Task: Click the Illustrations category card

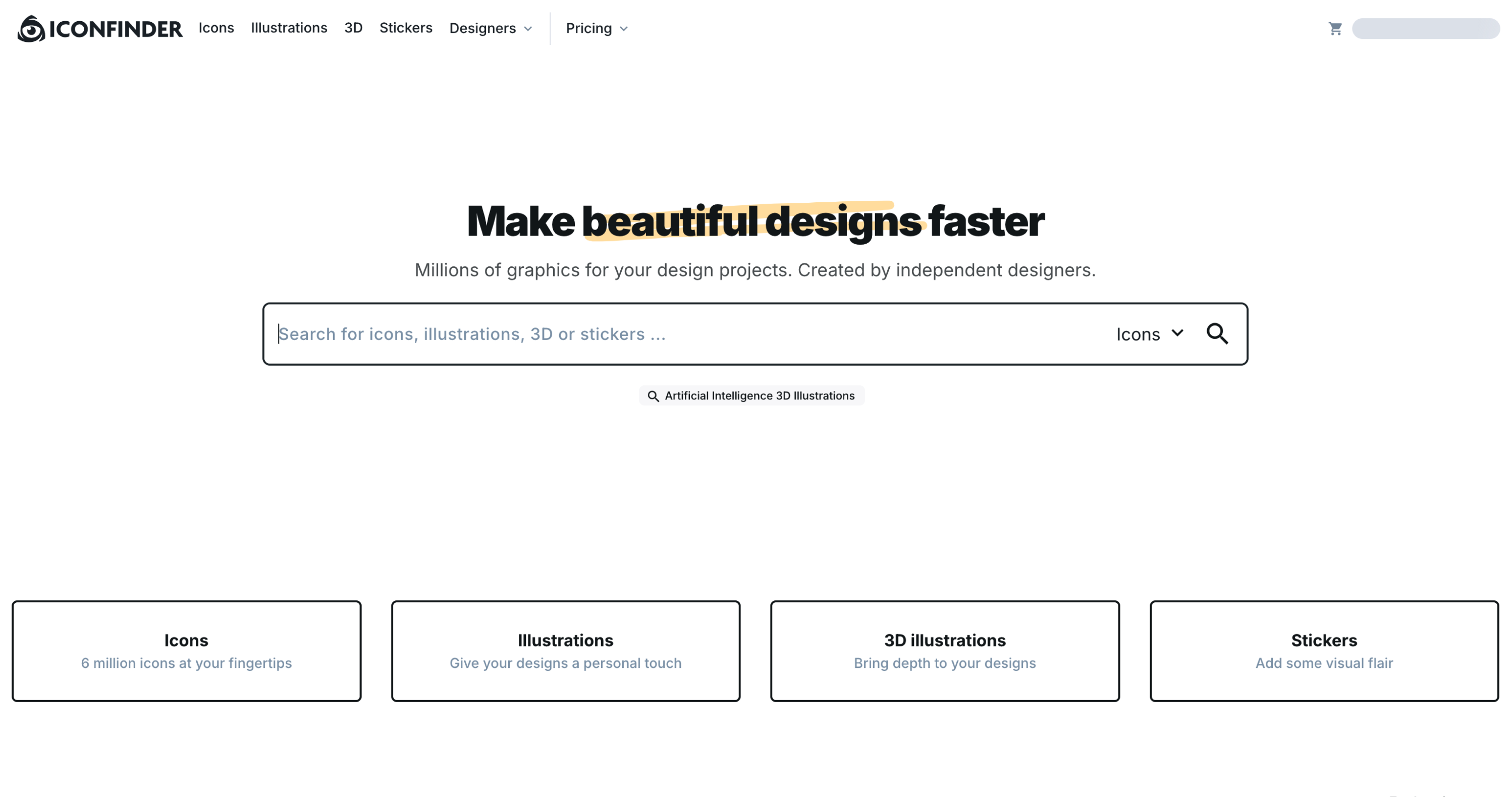Action: pyautogui.click(x=566, y=651)
